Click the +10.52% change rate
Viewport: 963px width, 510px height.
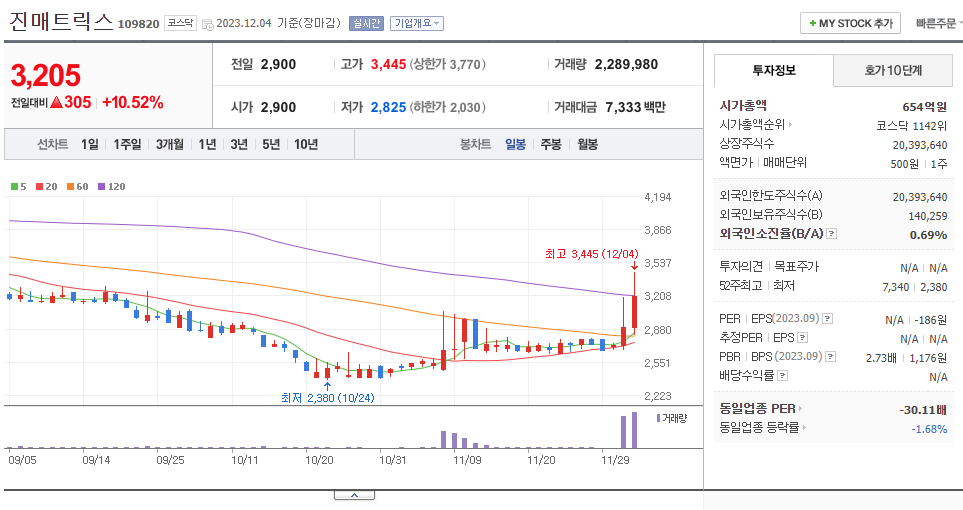coord(133,103)
